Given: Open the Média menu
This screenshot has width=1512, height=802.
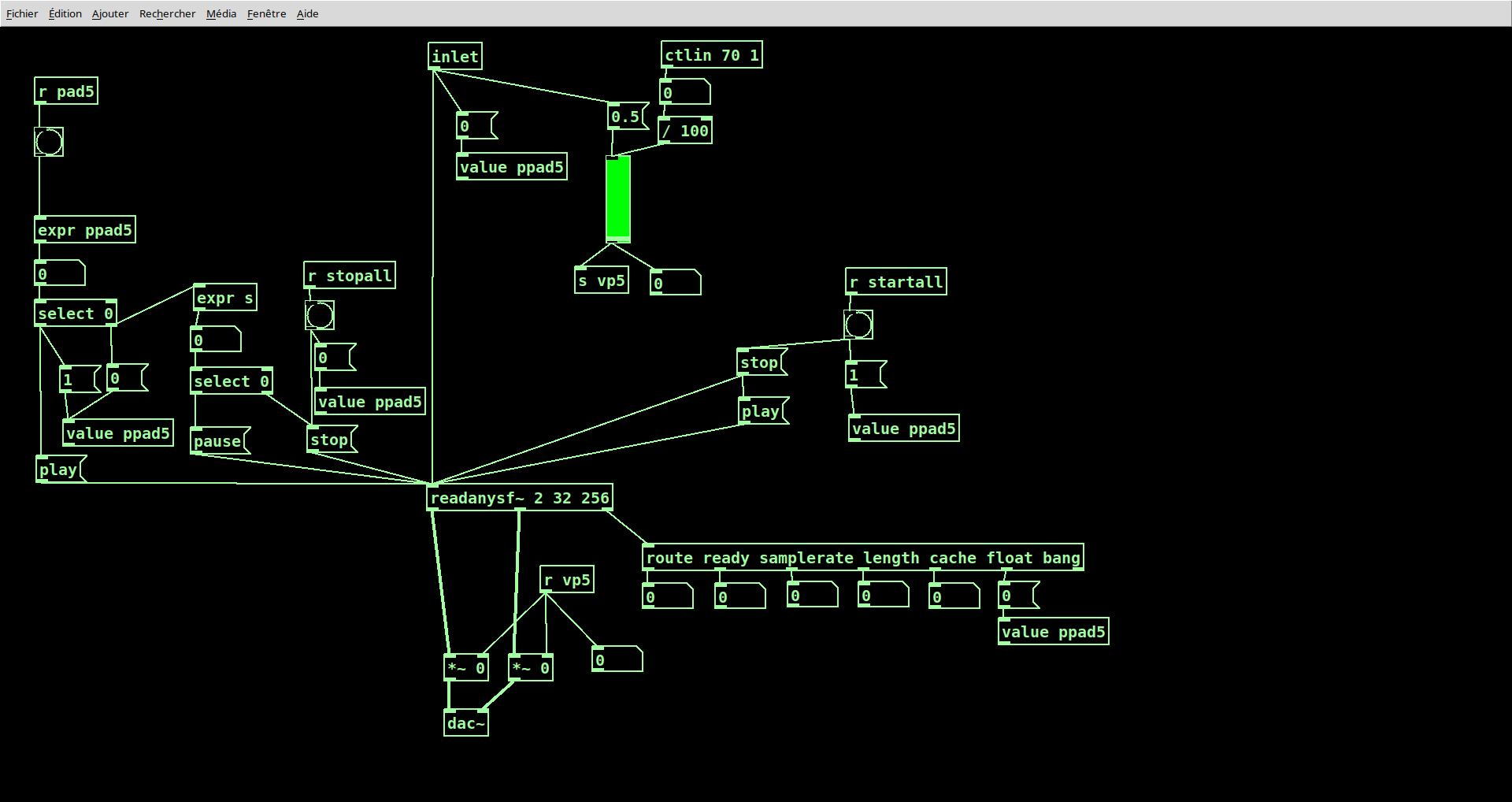Looking at the screenshot, I should pos(221,13).
